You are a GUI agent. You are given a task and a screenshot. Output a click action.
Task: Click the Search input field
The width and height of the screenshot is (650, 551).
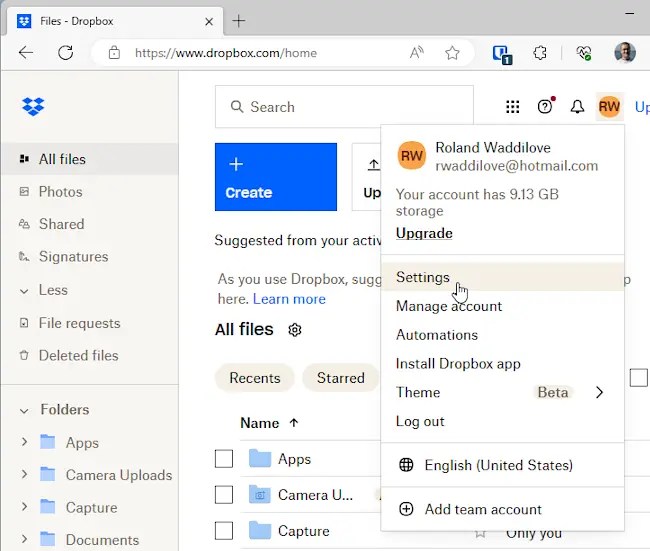(344, 107)
